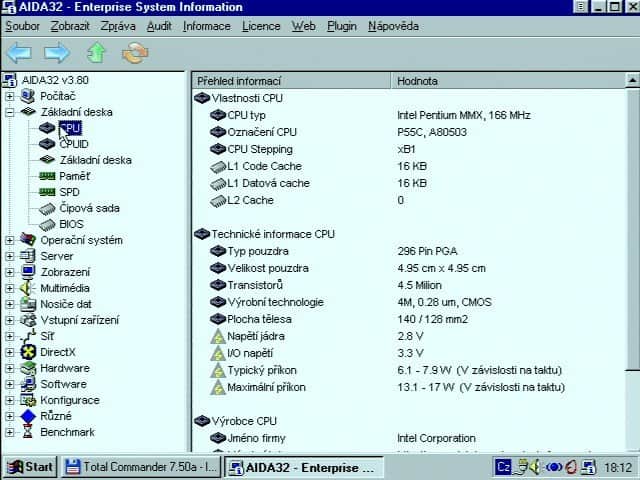Expand the Server tree node
This screenshot has width=640, height=480.
pyautogui.click(x=10, y=256)
